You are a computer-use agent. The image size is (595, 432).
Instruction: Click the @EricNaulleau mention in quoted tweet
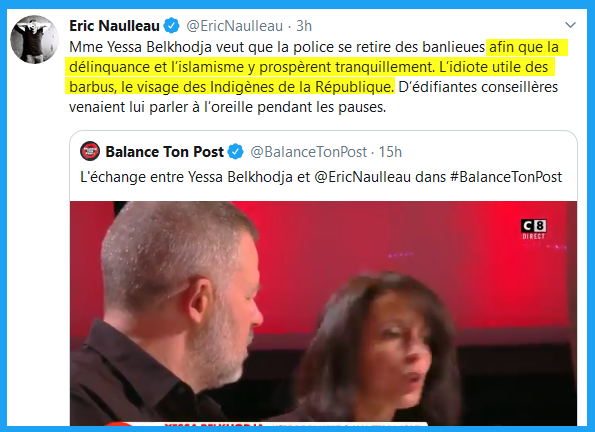[x=363, y=177]
